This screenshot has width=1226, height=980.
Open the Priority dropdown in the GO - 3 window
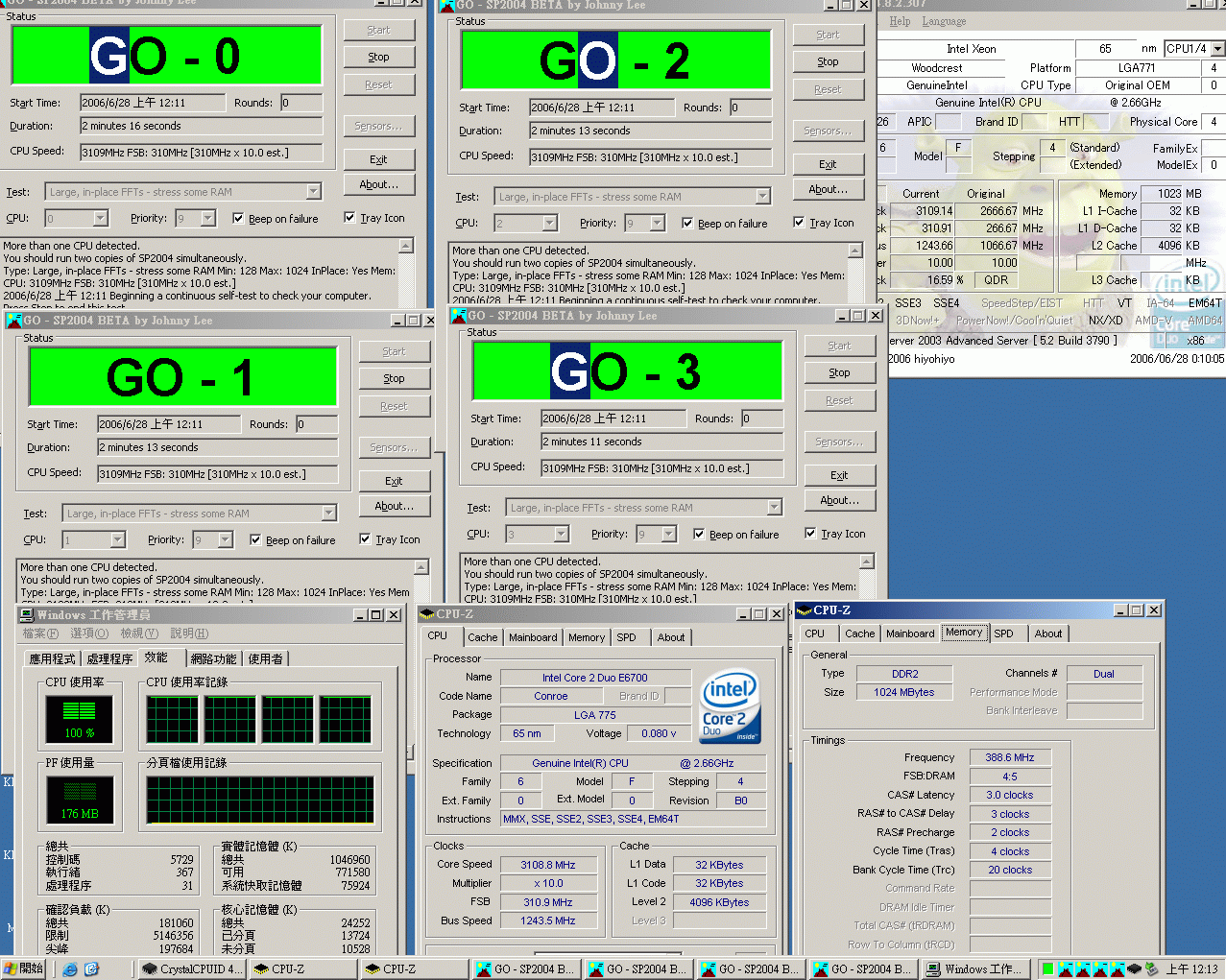tap(669, 535)
